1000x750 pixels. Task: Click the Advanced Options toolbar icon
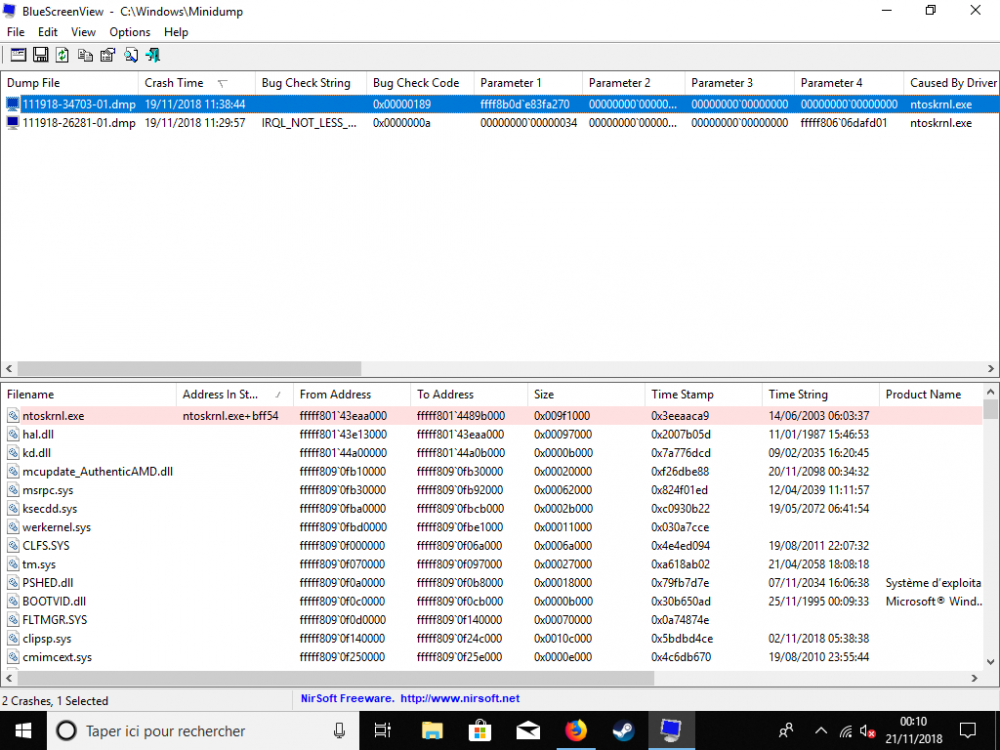pyautogui.click(x=18, y=55)
